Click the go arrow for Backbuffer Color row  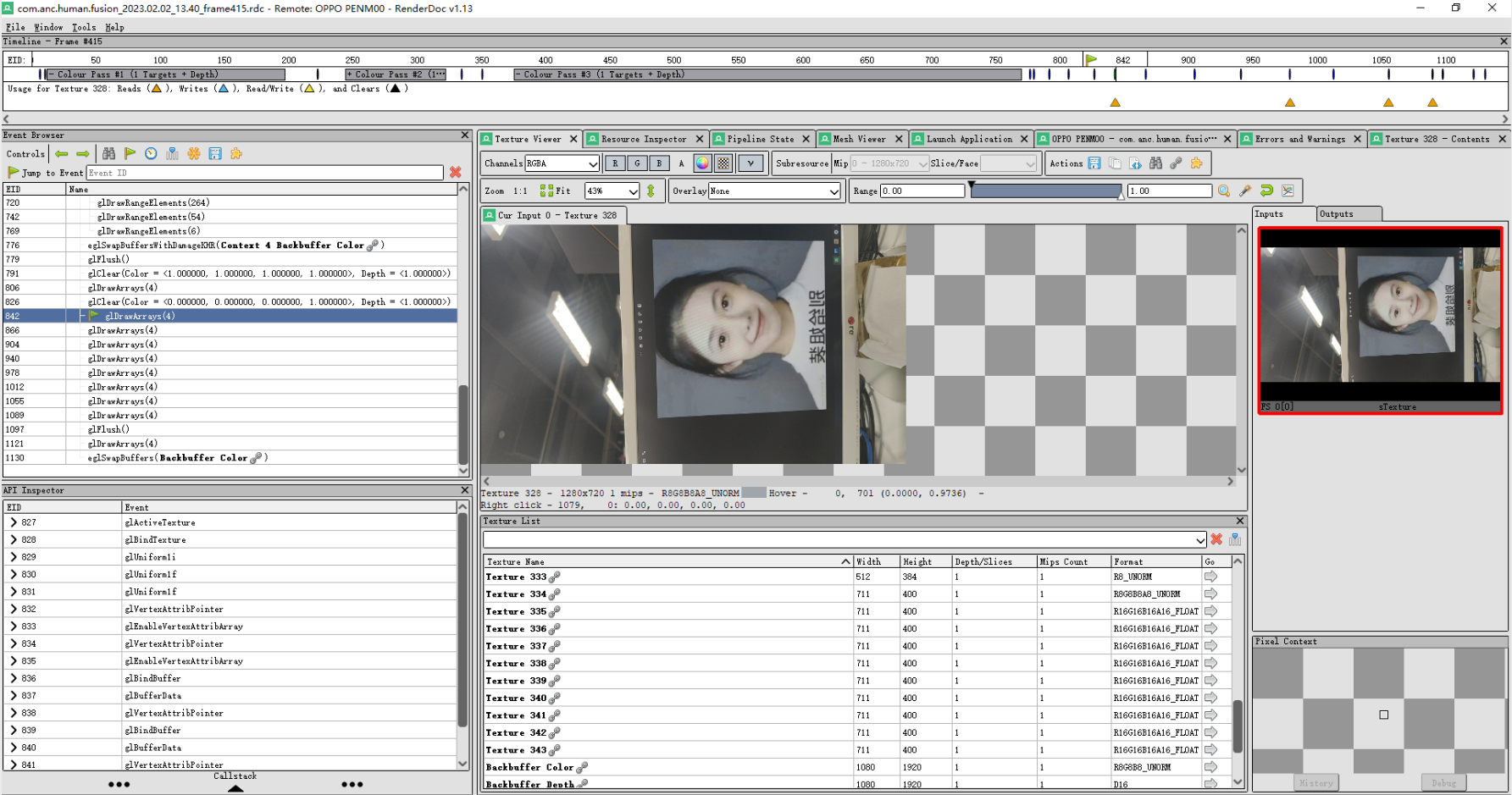point(1211,767)
